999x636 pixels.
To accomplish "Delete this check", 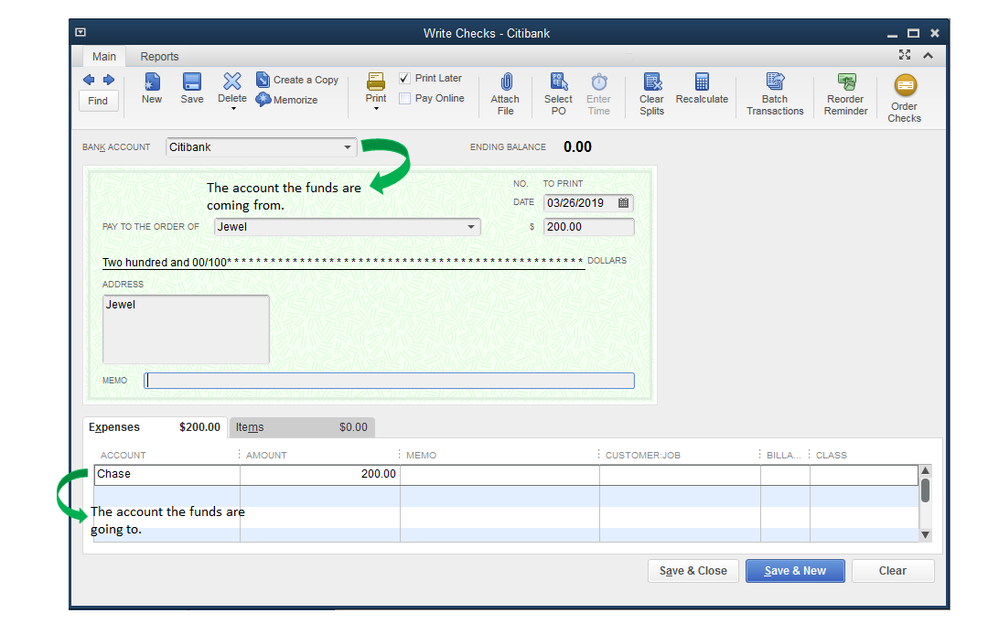I will (232, 87).
